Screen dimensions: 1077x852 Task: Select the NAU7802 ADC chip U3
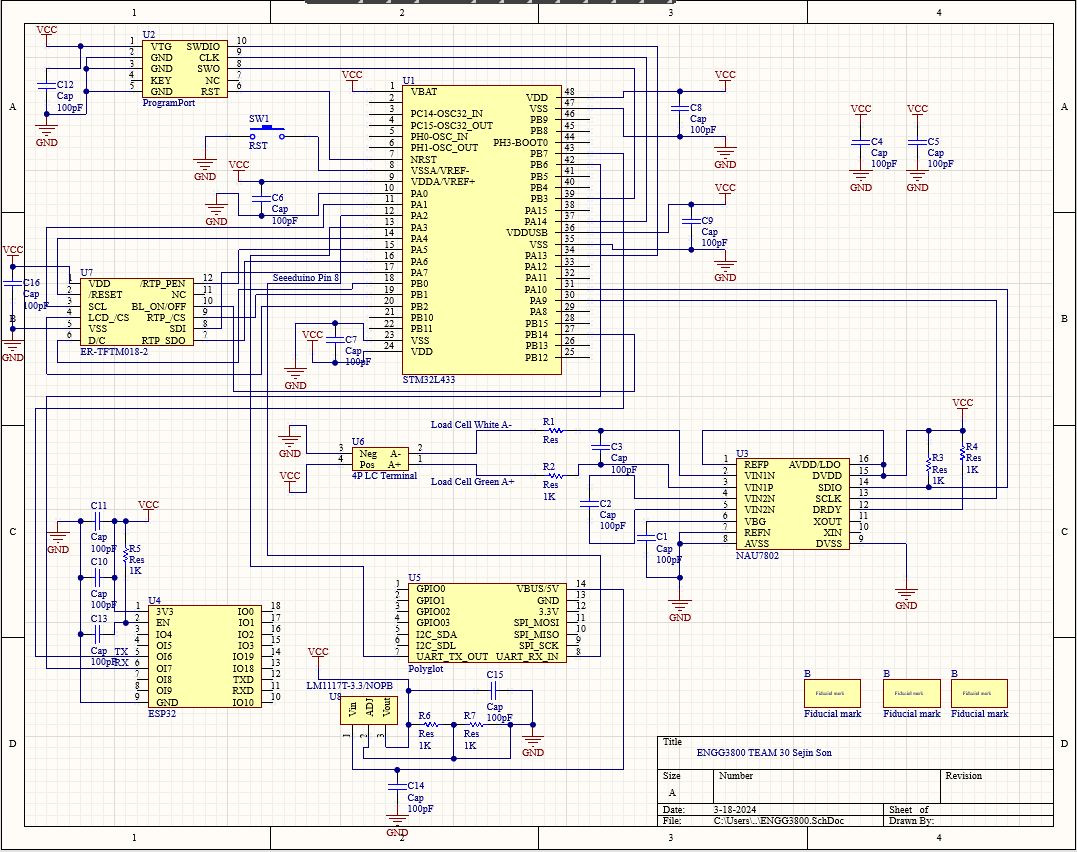pos(790,504)
